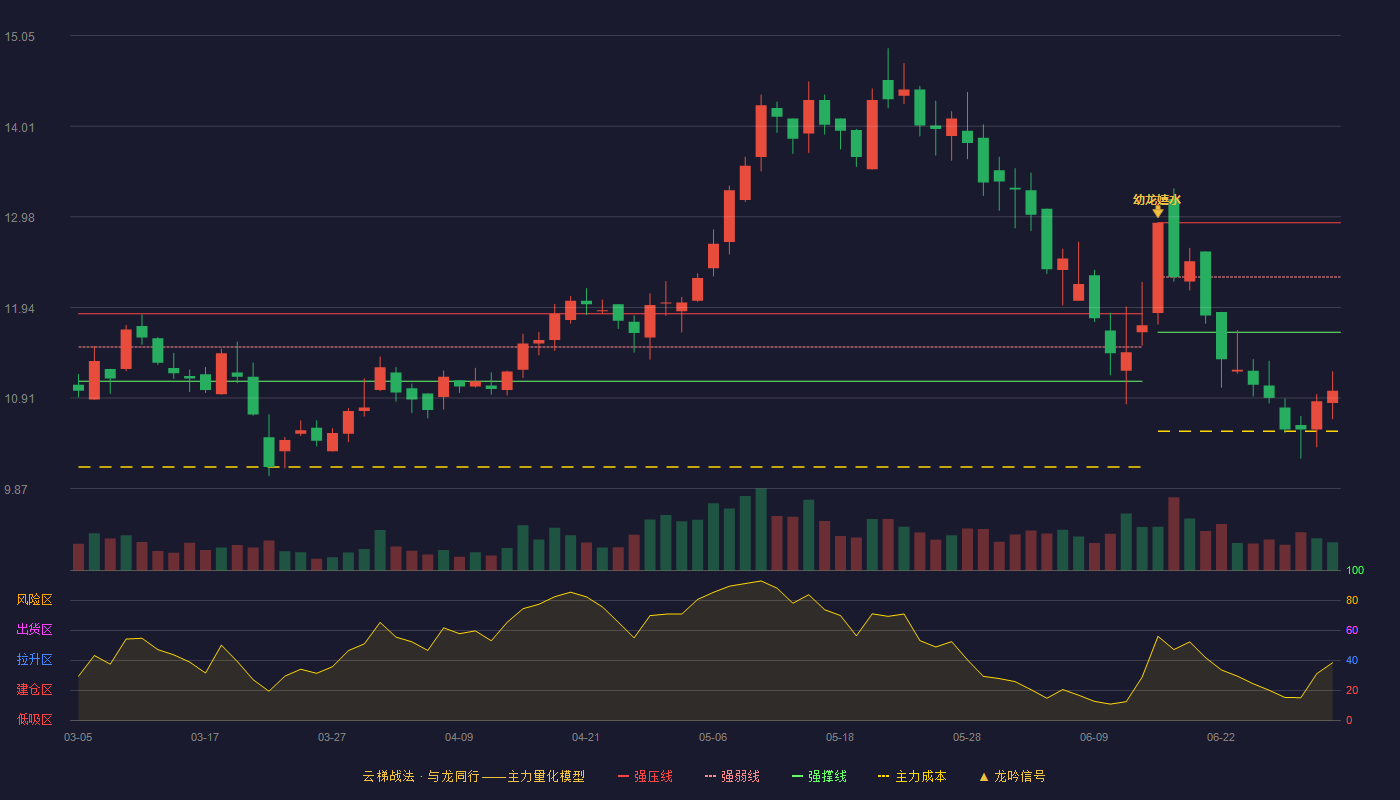The width and height of the screenshot is (1400, 800).
Task: Toggle the 主力成本 legend series
Action: tap(911, 776)
